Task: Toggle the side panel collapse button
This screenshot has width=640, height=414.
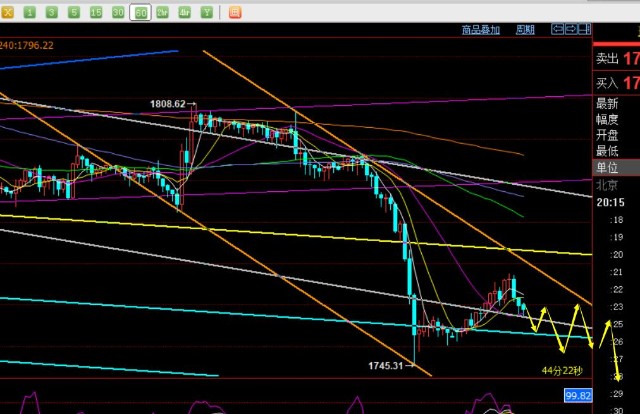Action: tap(583, 30)
